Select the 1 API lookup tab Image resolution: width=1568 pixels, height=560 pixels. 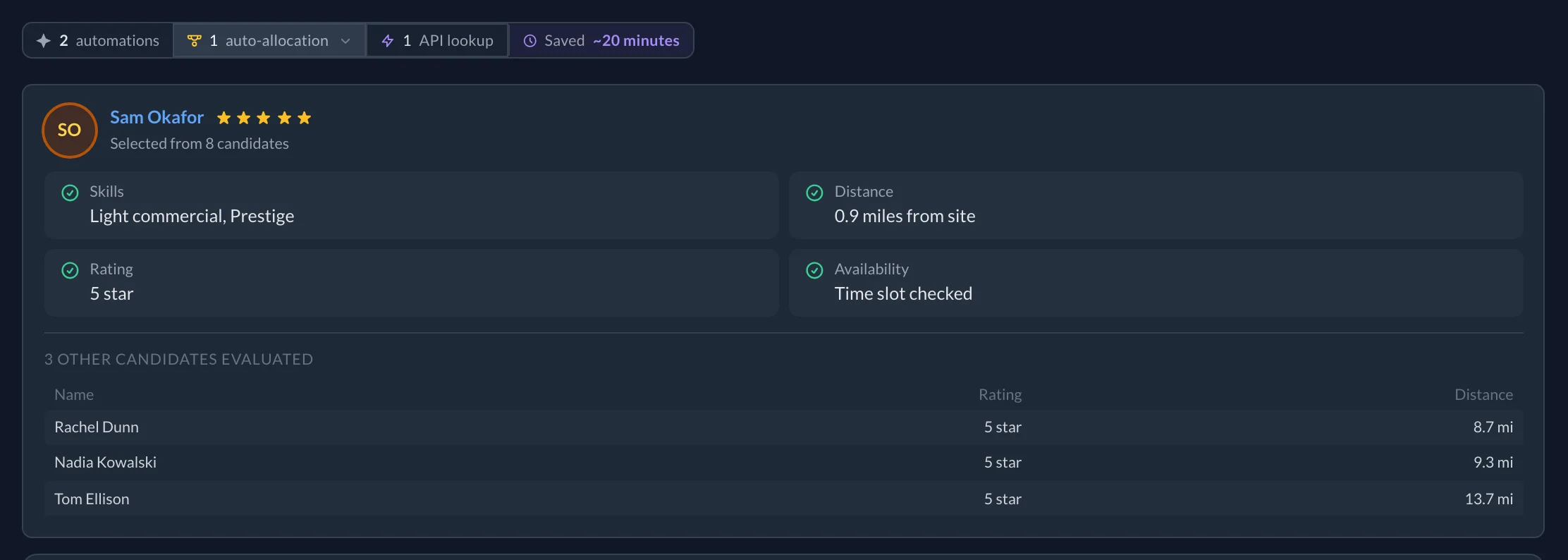437,41
